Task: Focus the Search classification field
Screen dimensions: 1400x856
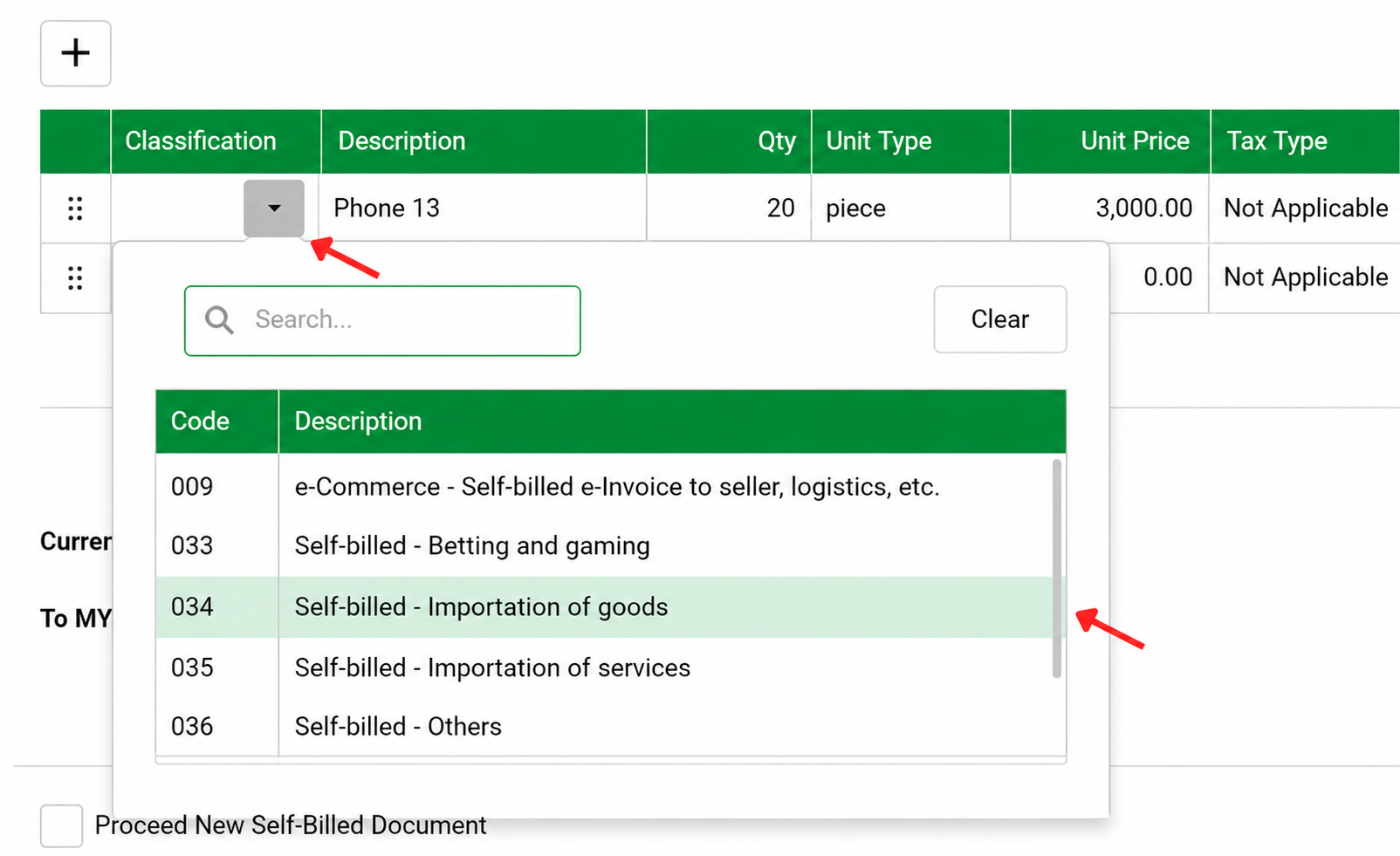Action: 382,320
